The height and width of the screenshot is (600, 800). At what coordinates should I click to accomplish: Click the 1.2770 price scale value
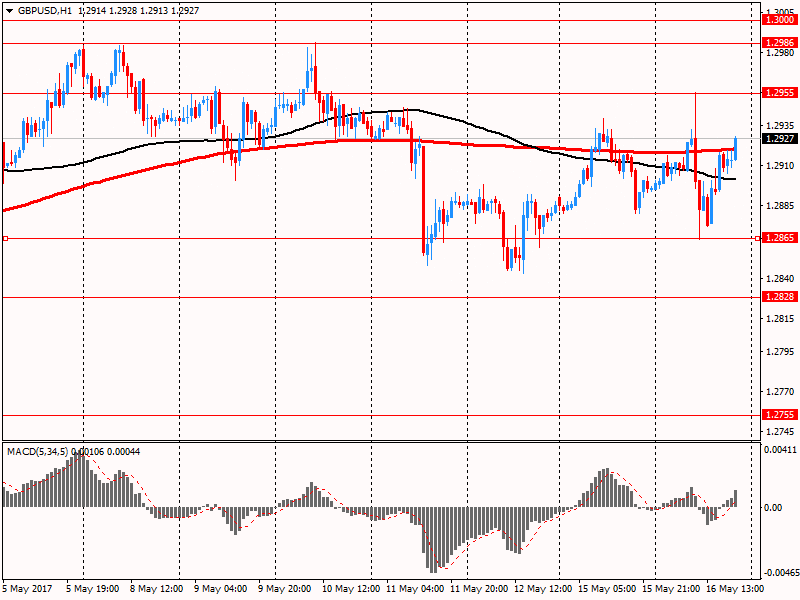(780, 392)
